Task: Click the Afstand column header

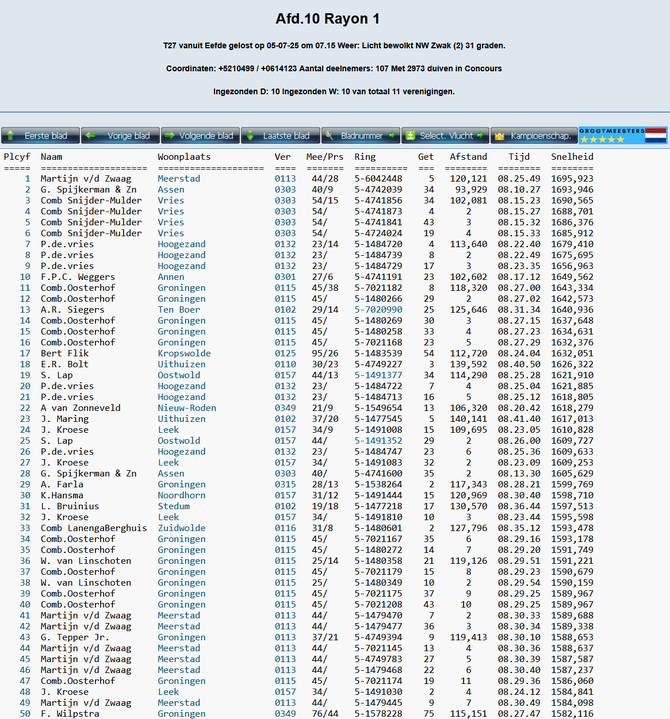Action: click(x=468, y=157)
